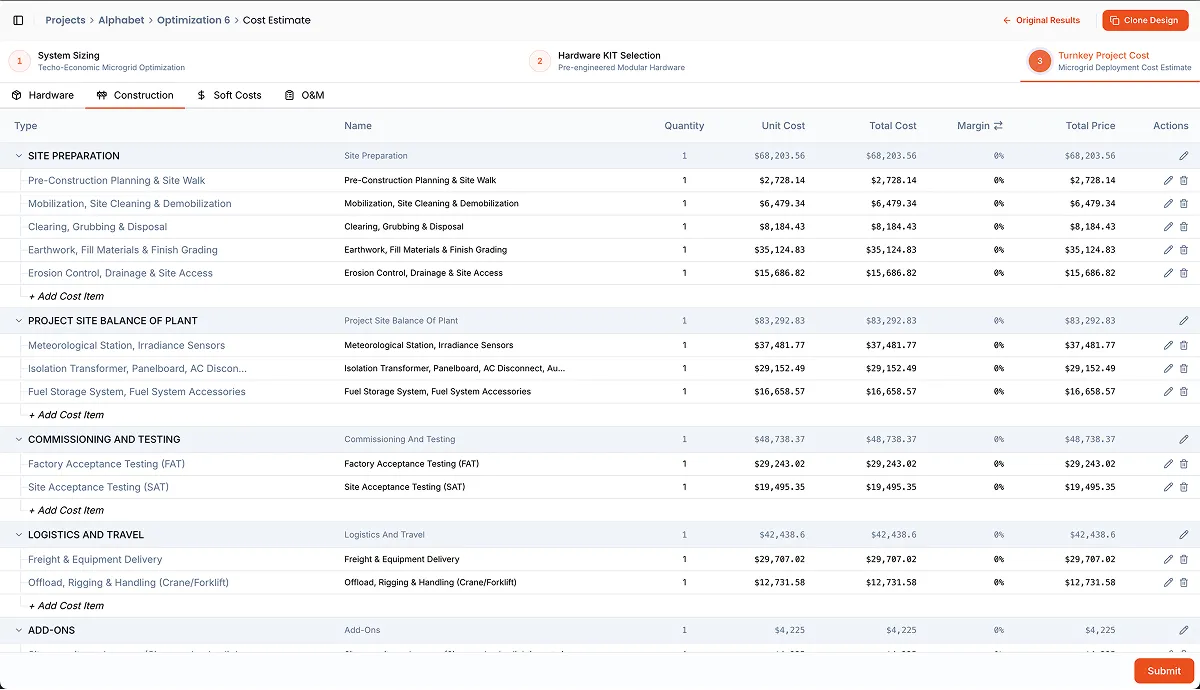The image size is (1200, 690).
Task: Go to step 1 System Sizing
Action: pos(97,61)
